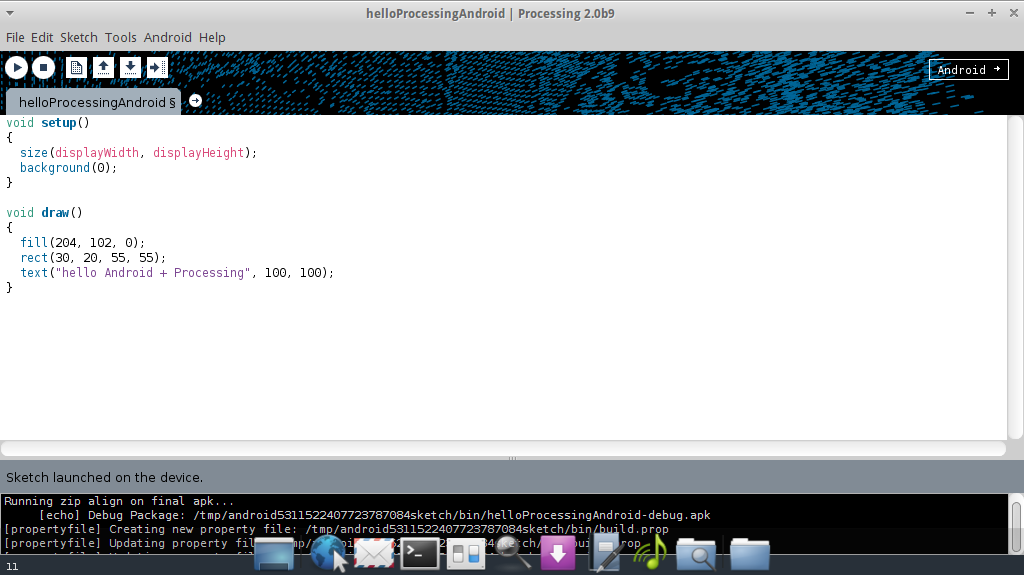Open the tab options arrow menu
The width and height of the screenshot is (1024, 575).
(196, 100)
